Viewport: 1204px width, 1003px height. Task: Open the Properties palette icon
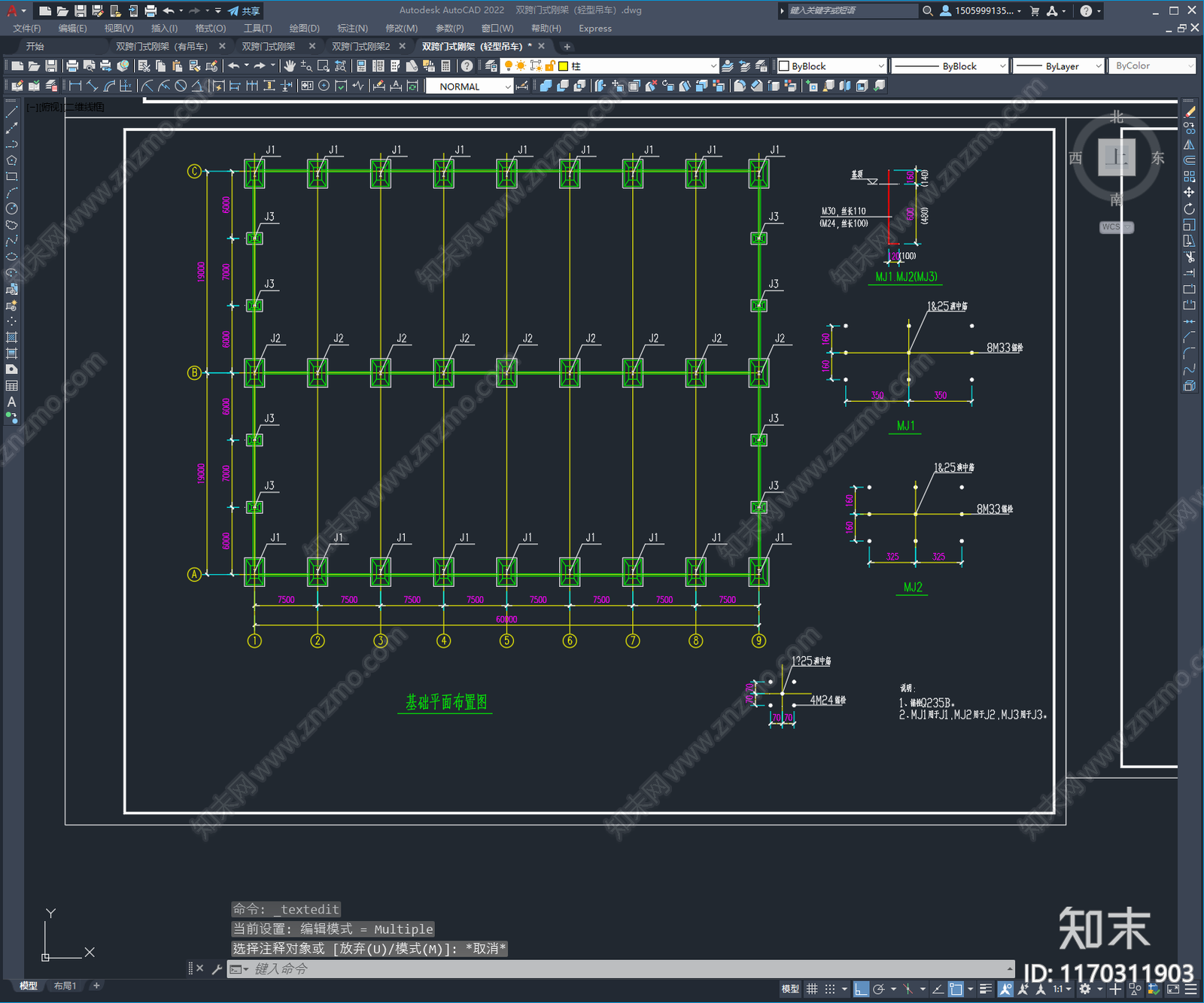[362, 66]
